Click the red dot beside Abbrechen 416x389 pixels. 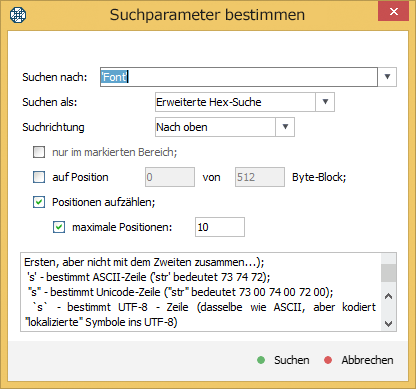(328, 360)
